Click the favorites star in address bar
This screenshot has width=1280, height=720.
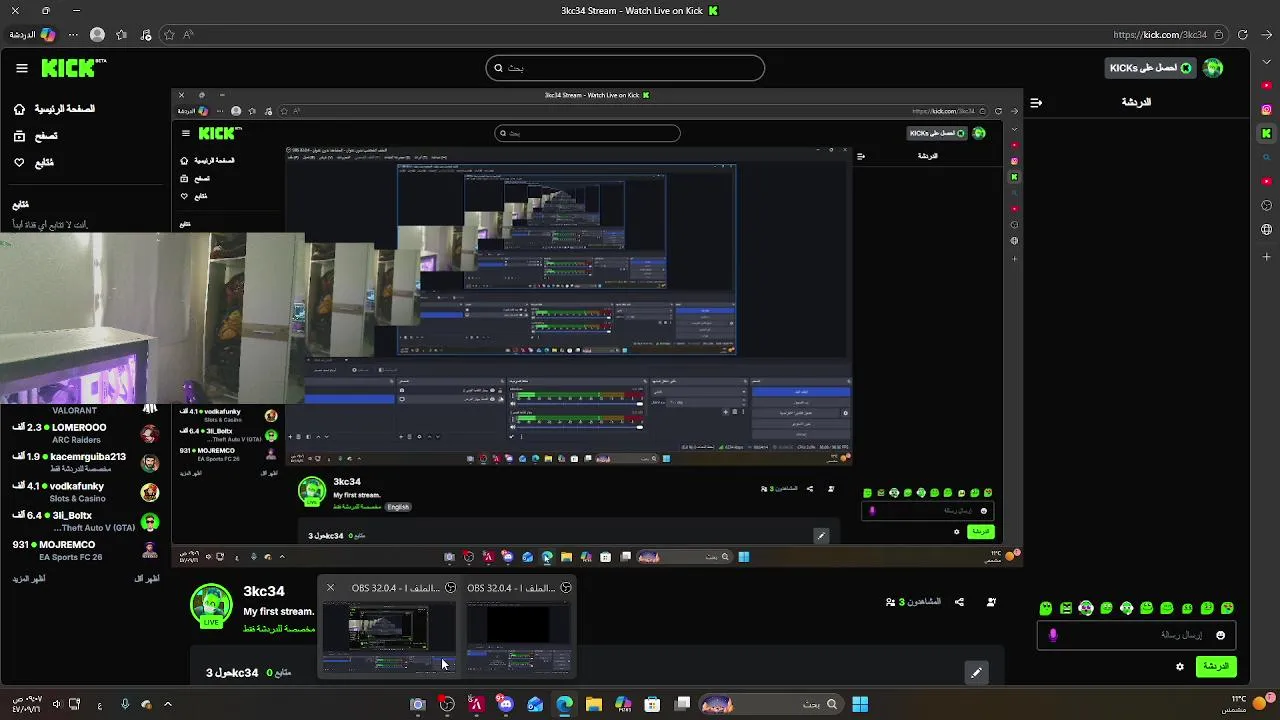[169, 35]
